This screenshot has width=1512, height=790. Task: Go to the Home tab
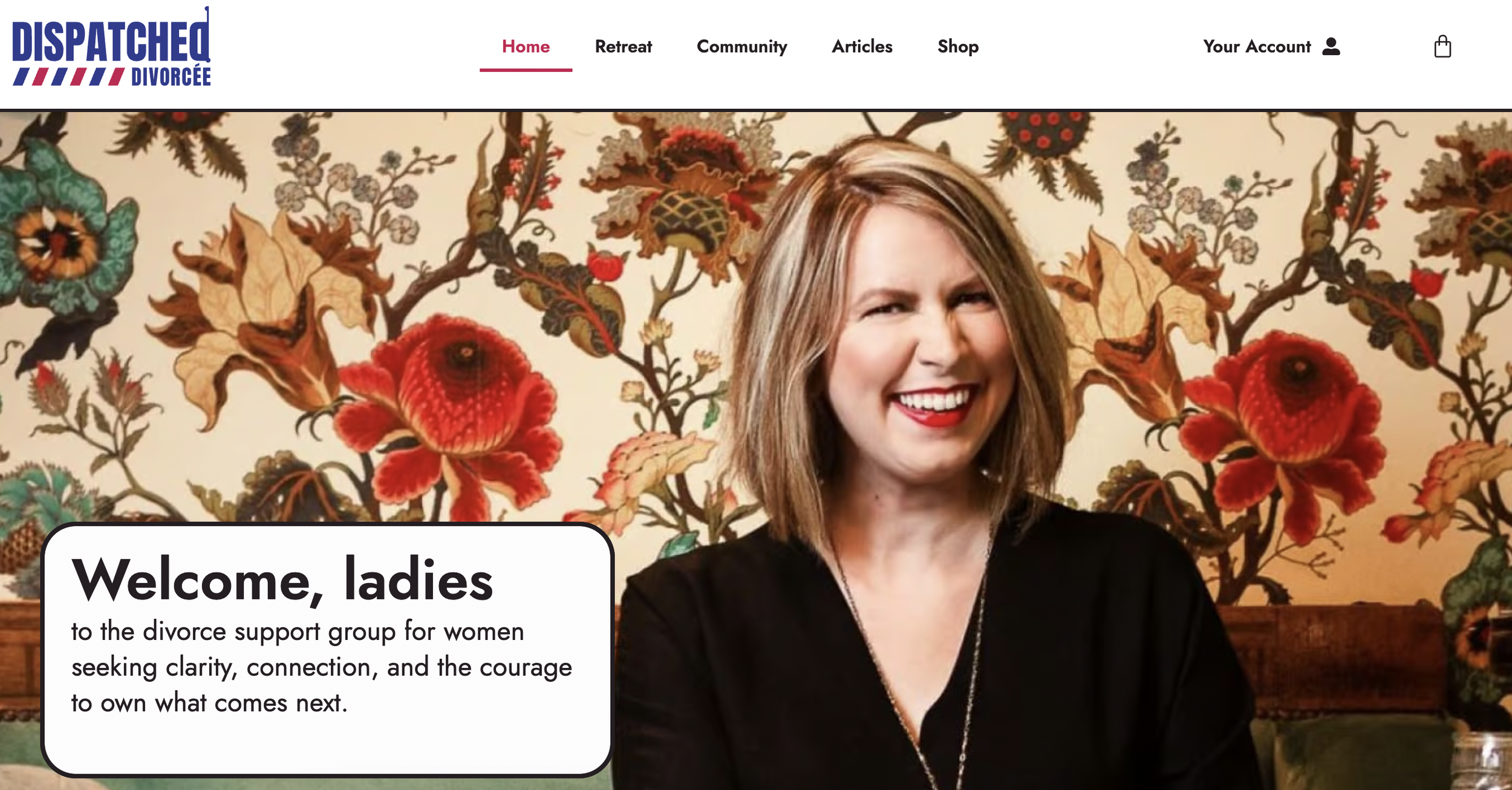click(526, 47)
